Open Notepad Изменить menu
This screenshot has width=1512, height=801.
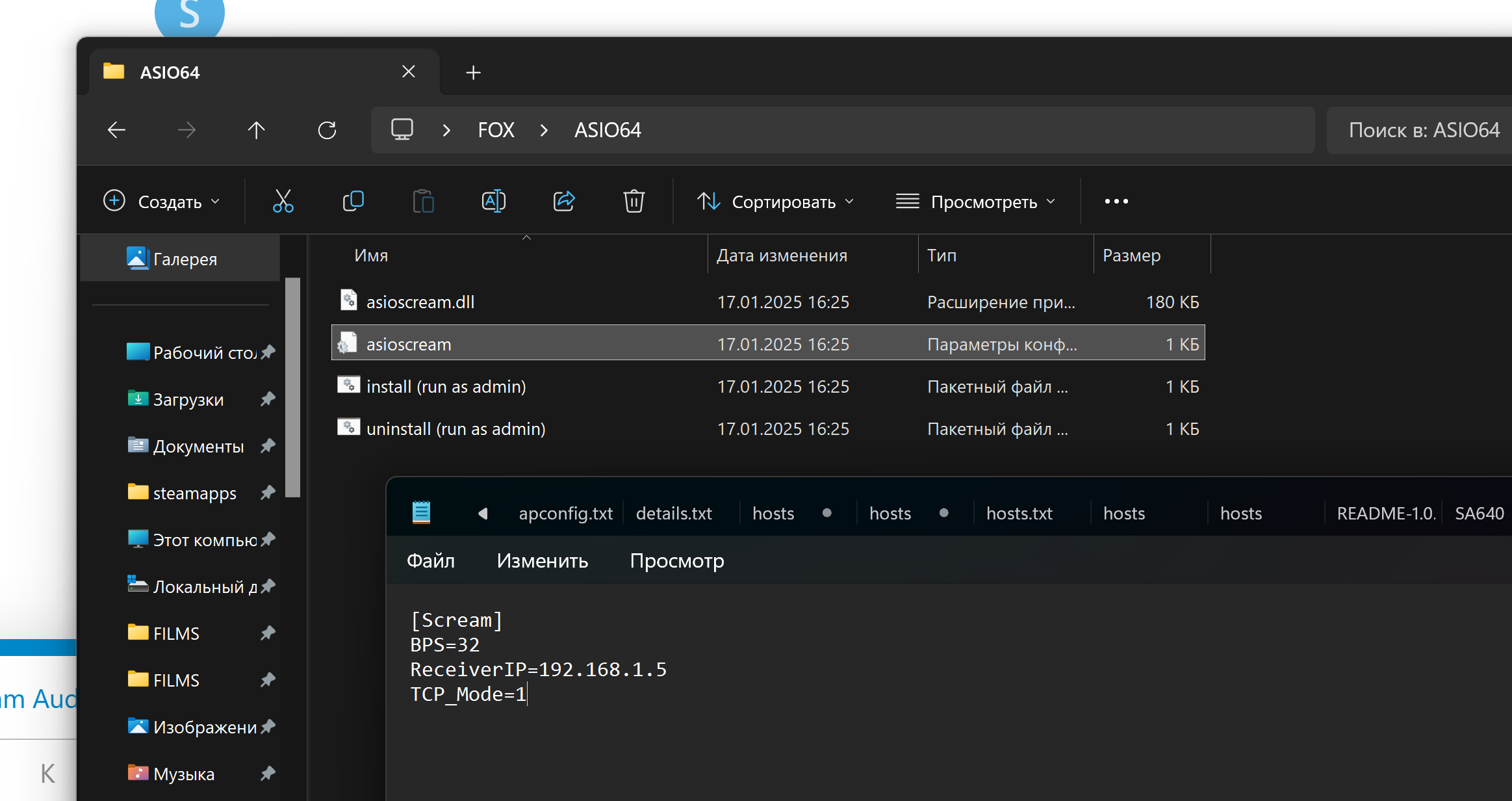(x=542, y=560)
